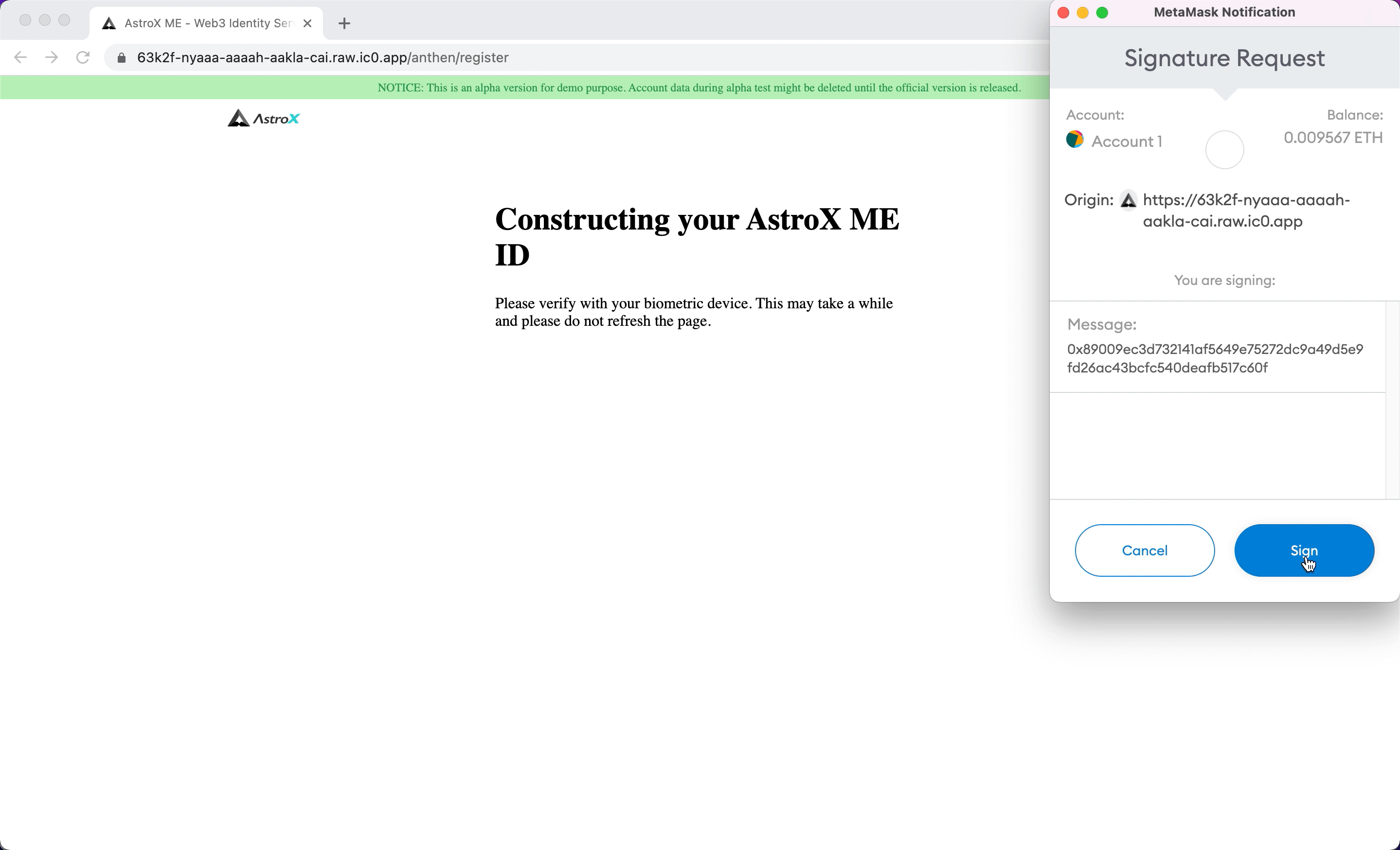Click the favicon on the AstroX ME tab
The height and width of the screenshot is (850, 1400).
[109, 23]
